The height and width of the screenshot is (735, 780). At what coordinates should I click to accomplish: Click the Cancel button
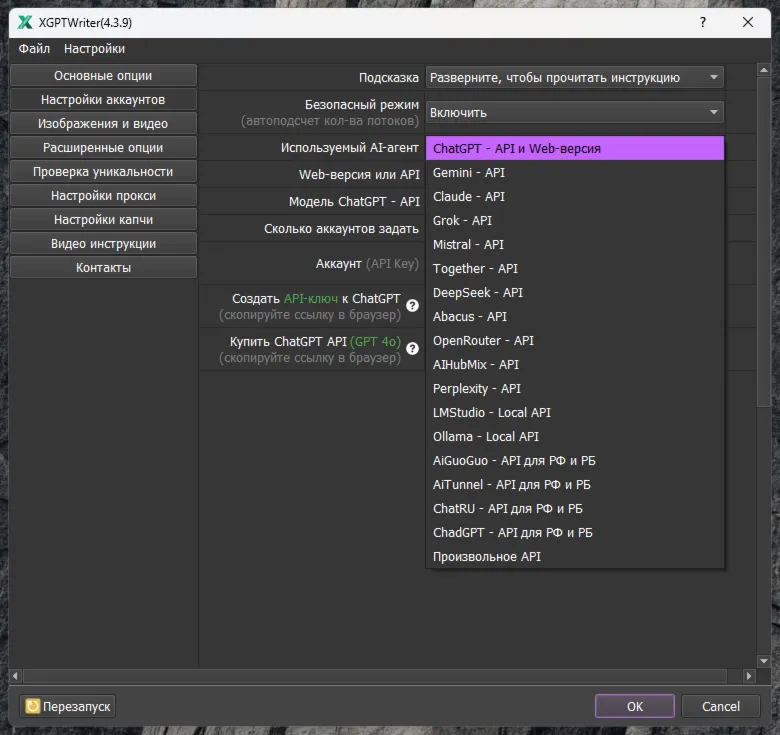pos(720,706)
